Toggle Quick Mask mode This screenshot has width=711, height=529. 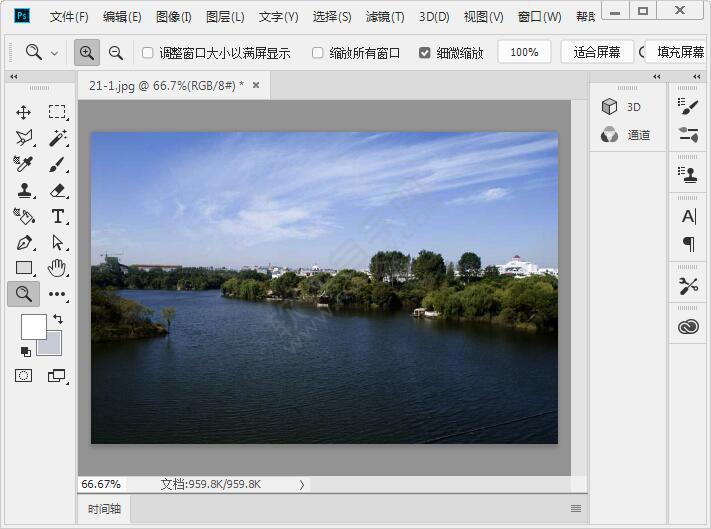(24, 375)
